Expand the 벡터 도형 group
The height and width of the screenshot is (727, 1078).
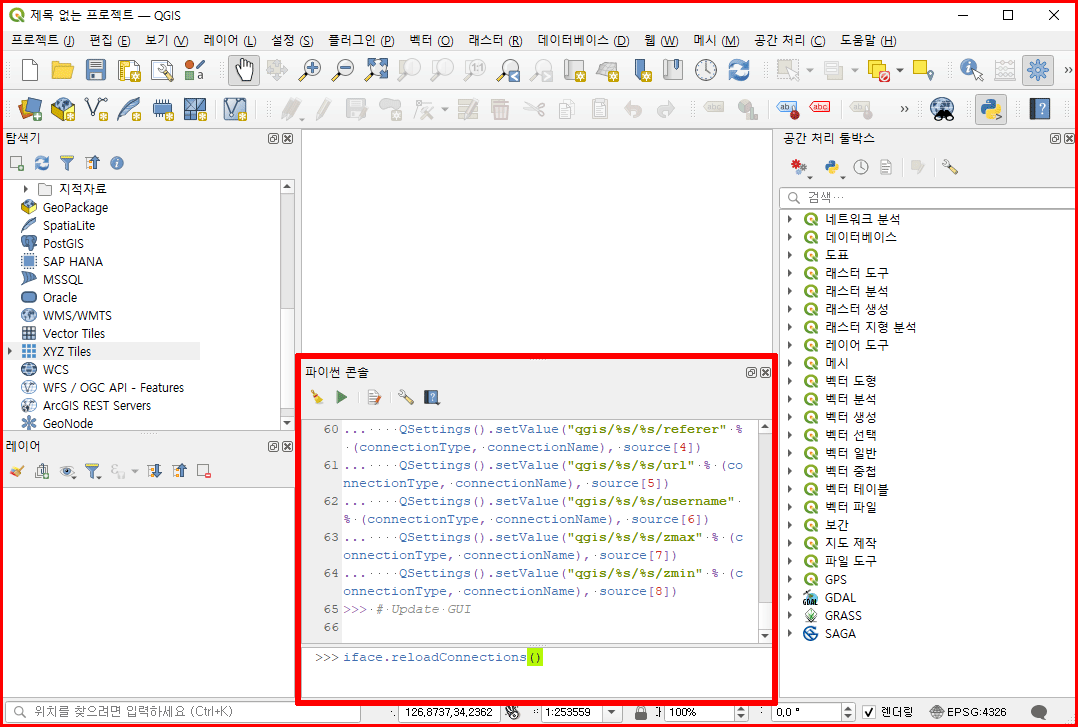(790, 381)
